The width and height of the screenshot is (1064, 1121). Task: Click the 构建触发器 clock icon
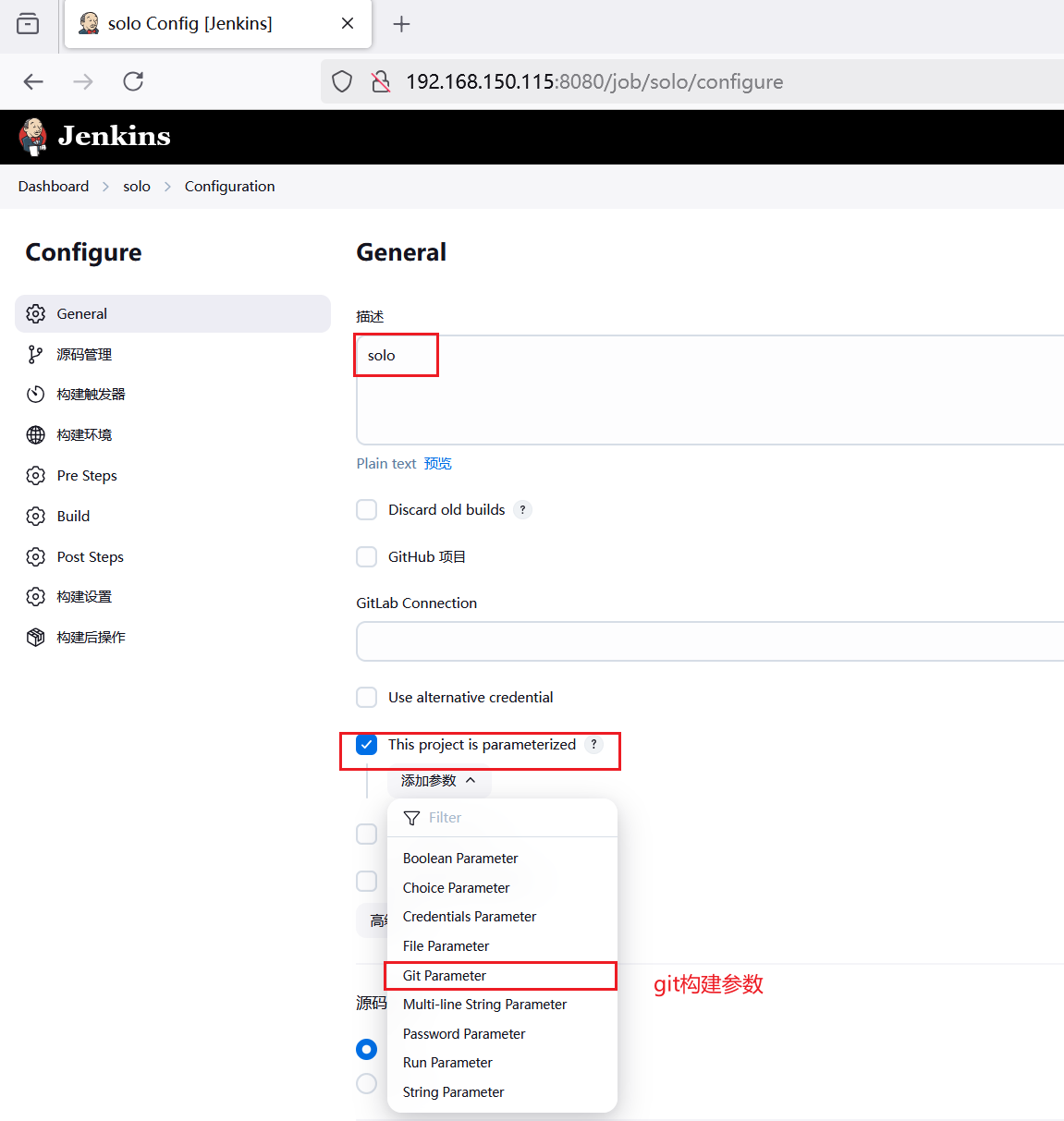point(36,395)
